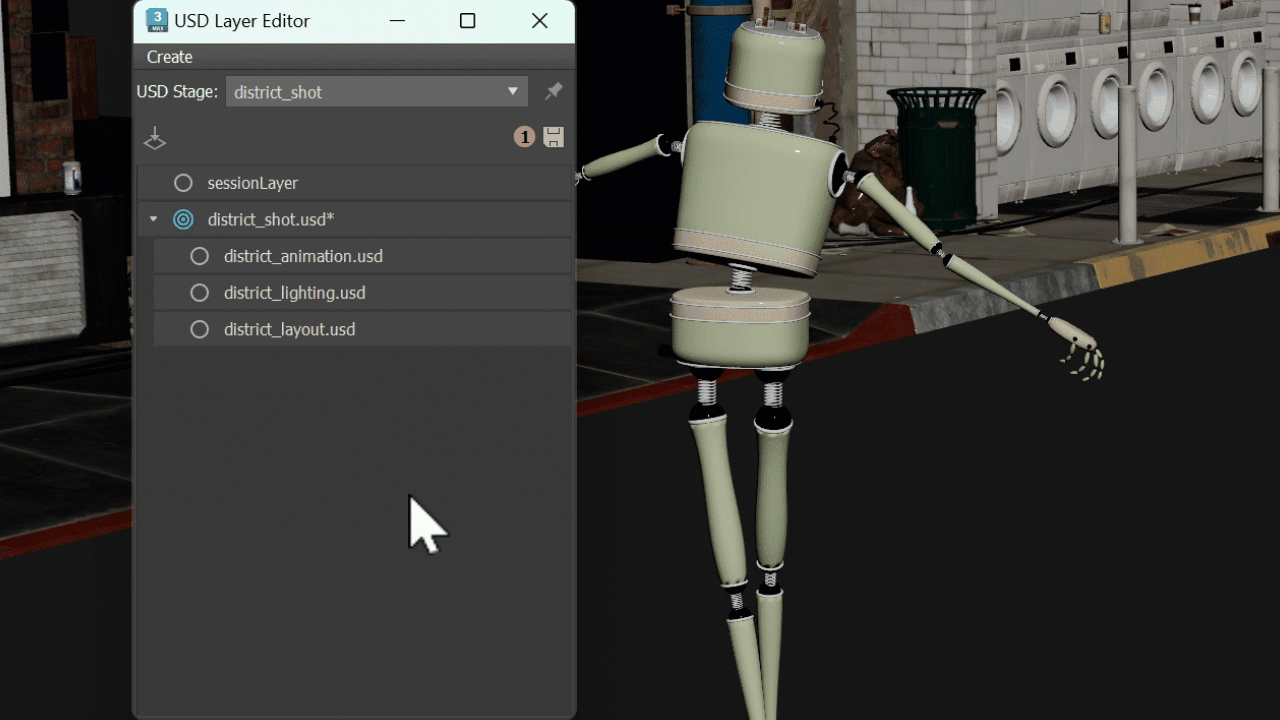Set sessionLayer as edit target
The width and height of the screenshot is (1280, 720).
tap(183, 183)
